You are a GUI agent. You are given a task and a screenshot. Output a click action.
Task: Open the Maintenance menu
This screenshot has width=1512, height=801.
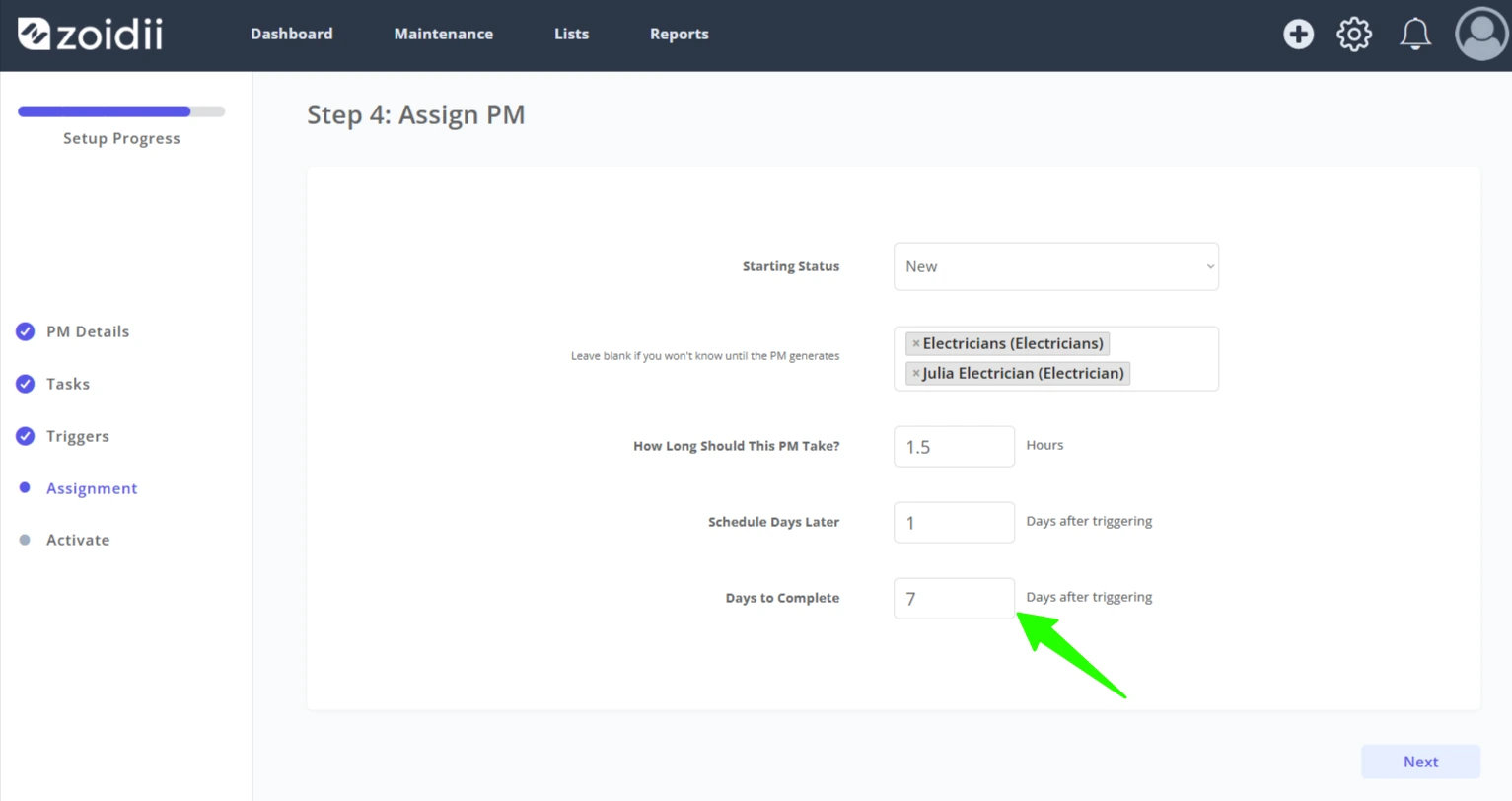click(x=444, y=34)
